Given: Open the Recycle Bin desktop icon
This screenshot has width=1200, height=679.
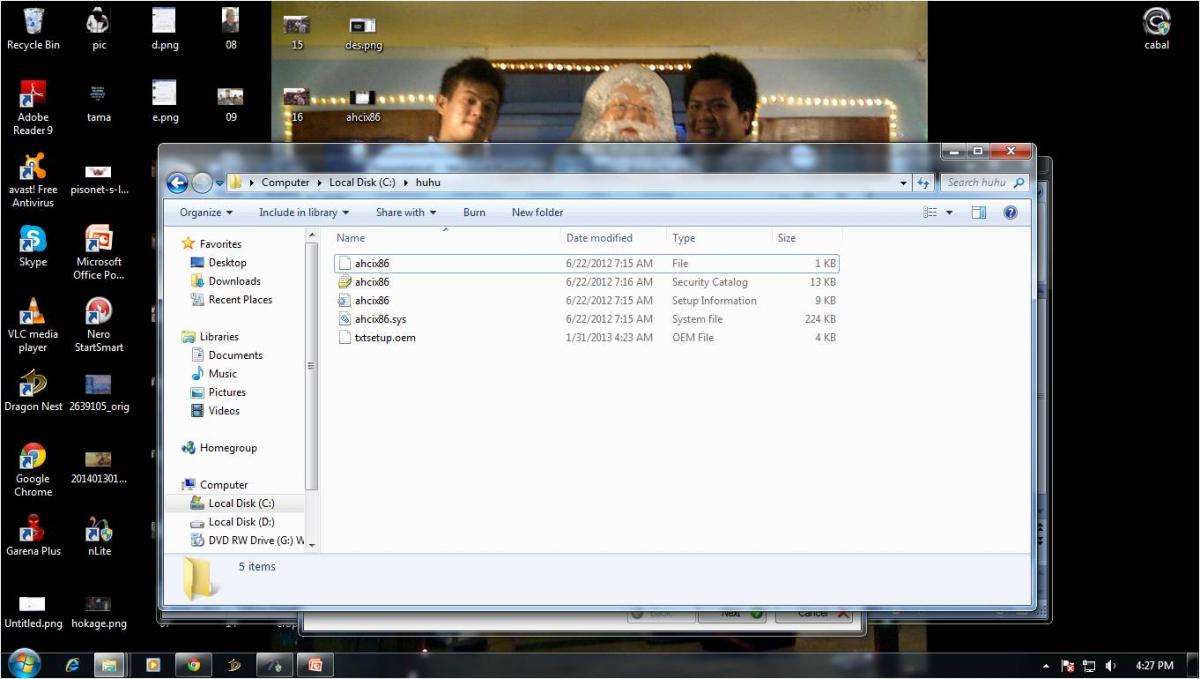Looking at the screenshot, I should 33,28.
